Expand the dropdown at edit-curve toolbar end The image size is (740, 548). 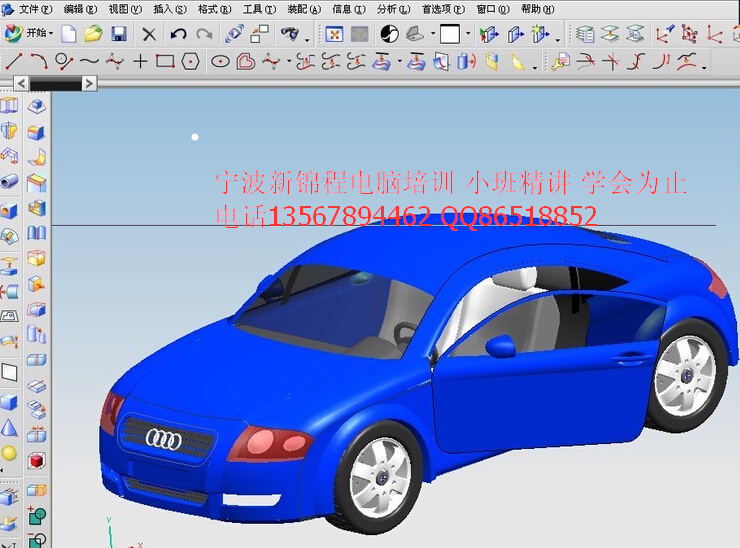[x=704, y=68]
